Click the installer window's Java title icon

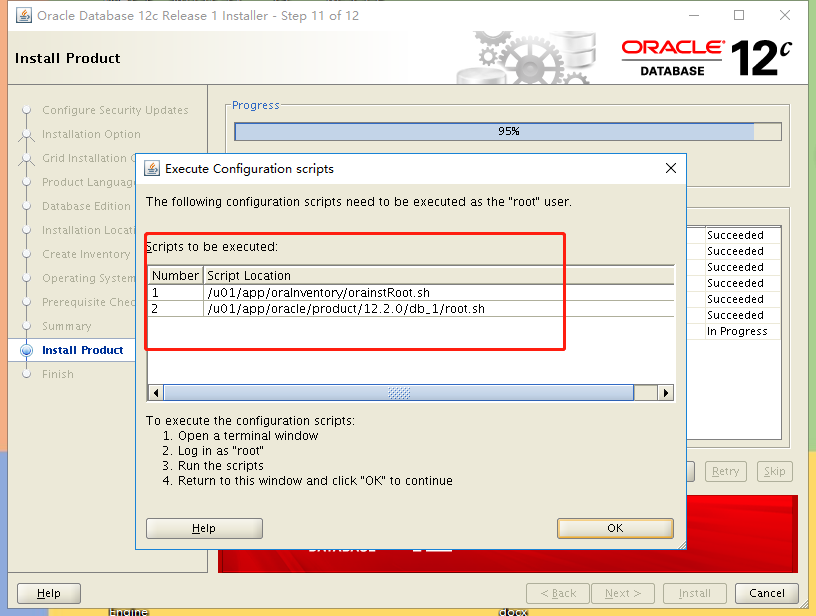(23, 16)
